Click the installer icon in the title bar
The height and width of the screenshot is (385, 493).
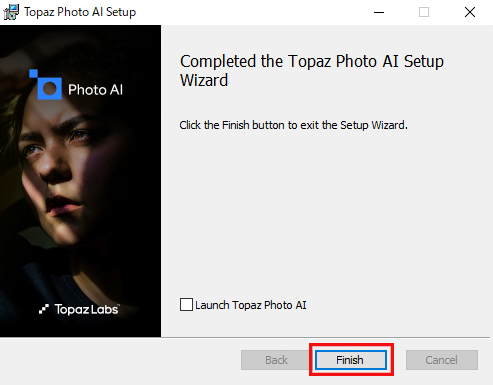point(11,12)
